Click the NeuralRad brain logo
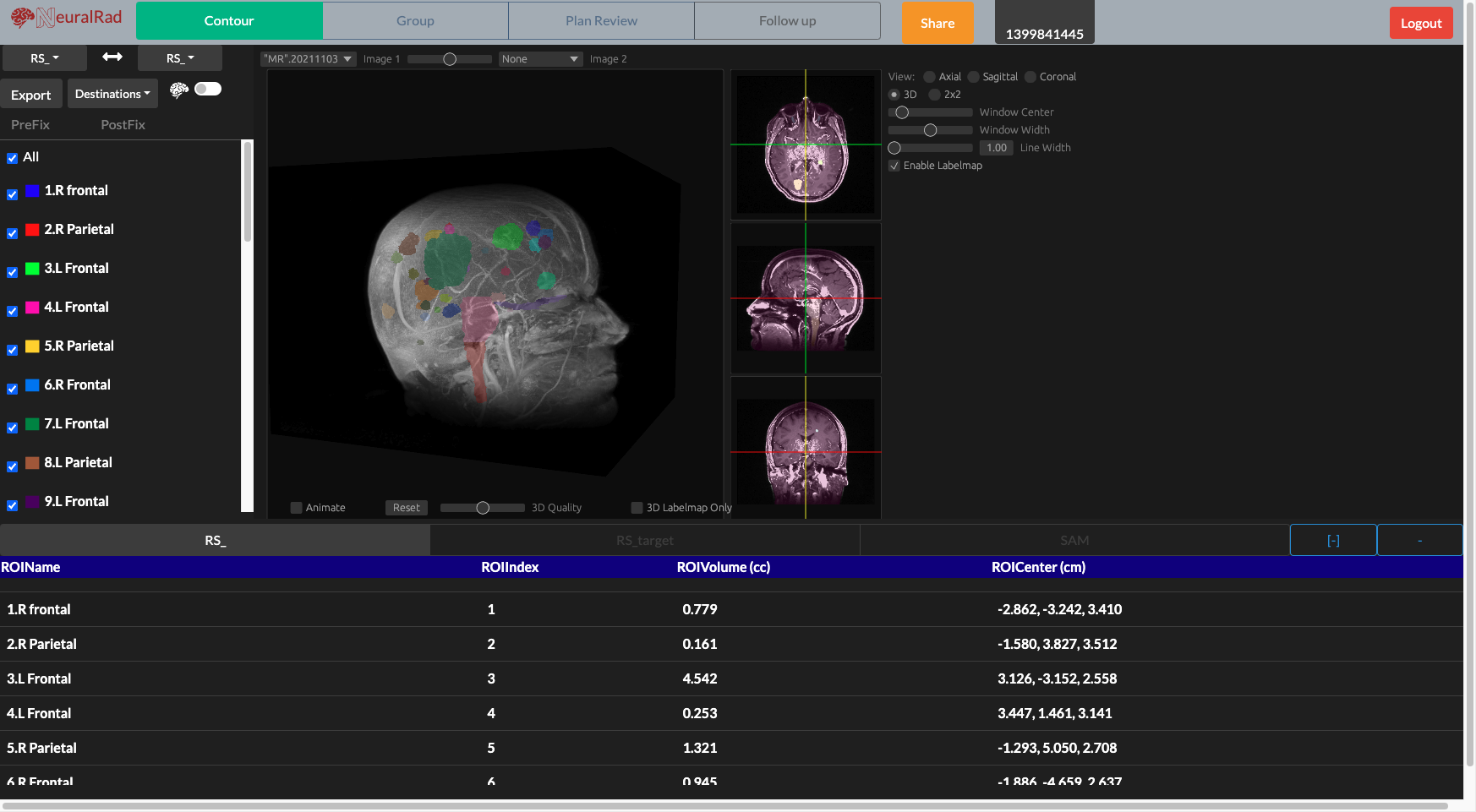This screenshot has height=812, width=1476. (23, 16)
